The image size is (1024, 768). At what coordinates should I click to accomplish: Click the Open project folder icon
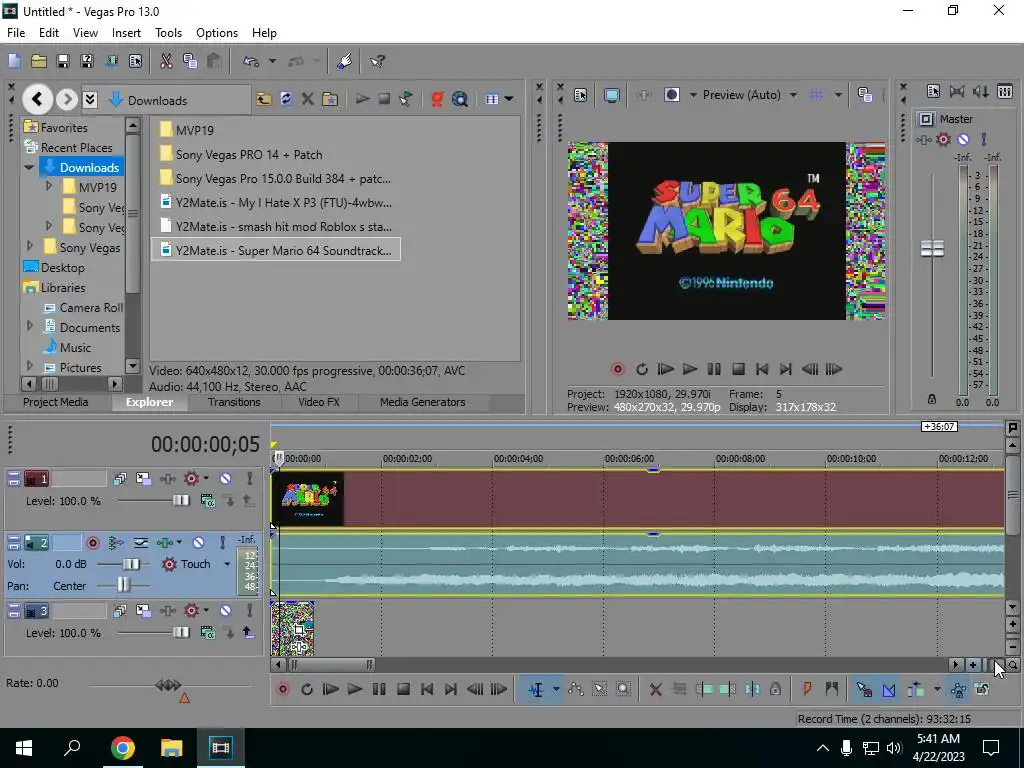[x=39, y=61]
